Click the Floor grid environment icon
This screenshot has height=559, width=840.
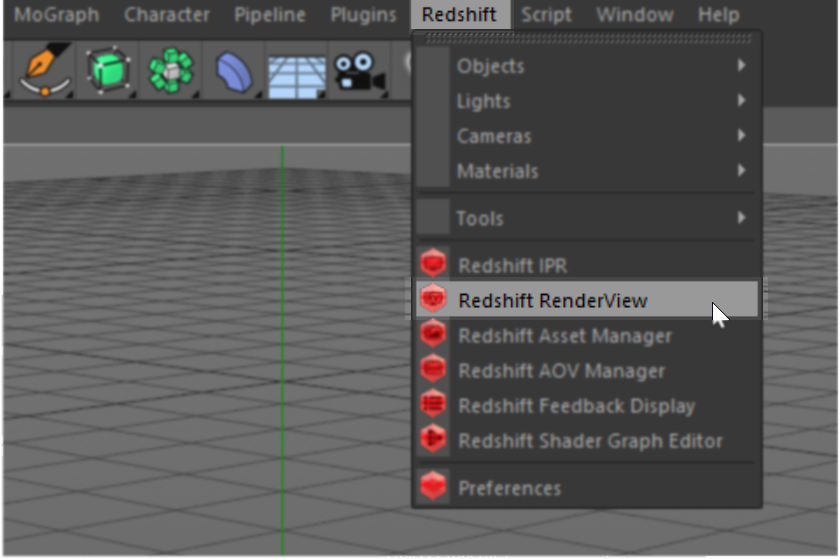click(297, 77)
